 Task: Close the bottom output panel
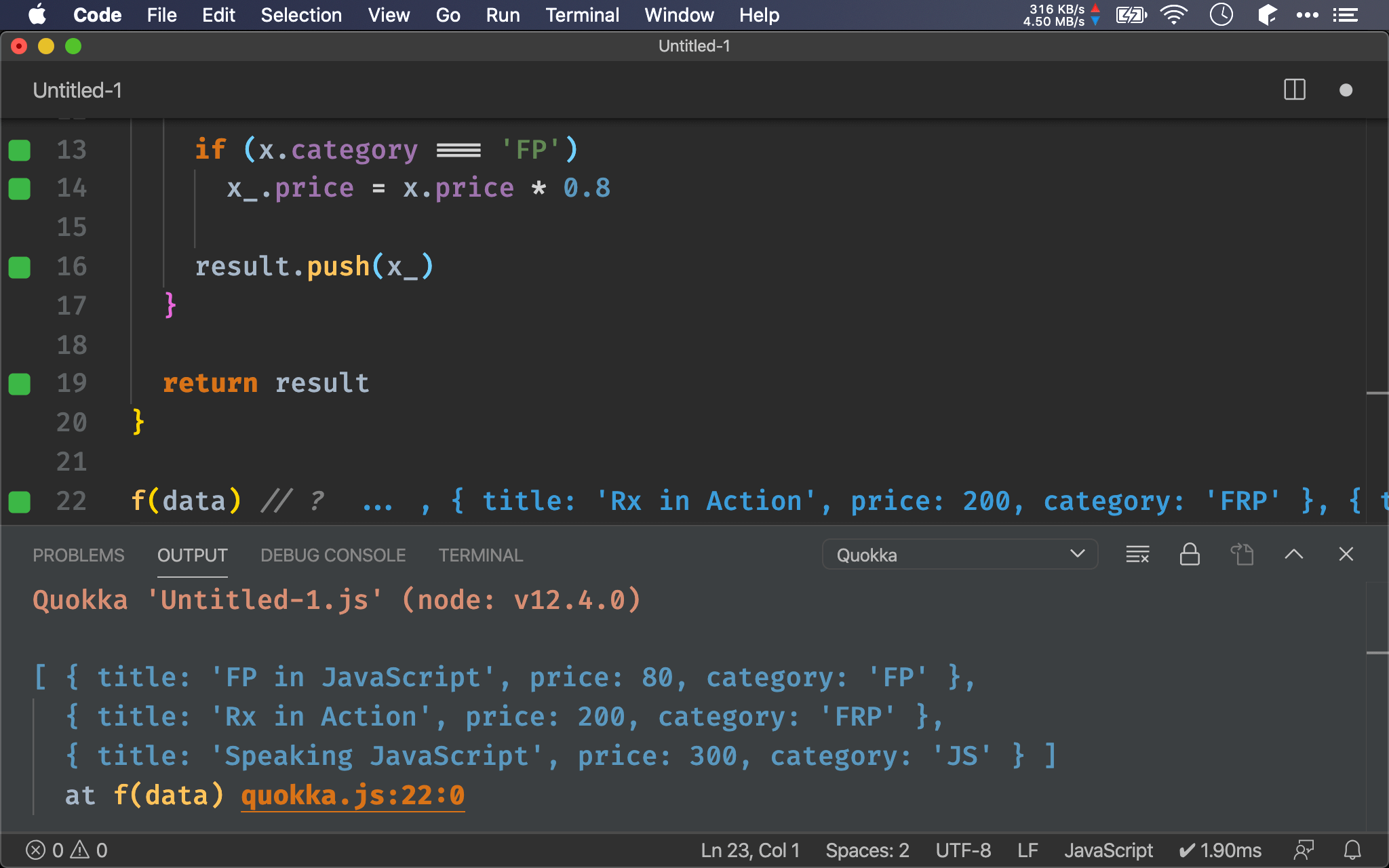1346,555
